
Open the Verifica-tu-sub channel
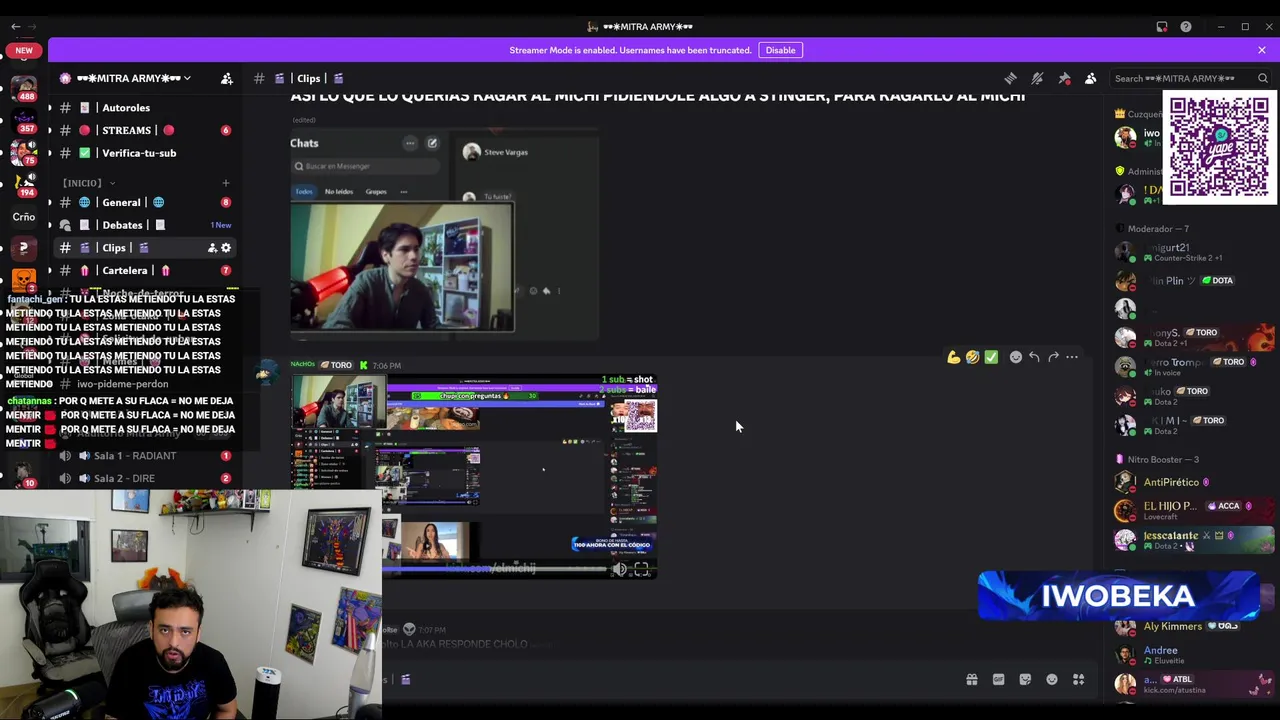click(139, 153)
